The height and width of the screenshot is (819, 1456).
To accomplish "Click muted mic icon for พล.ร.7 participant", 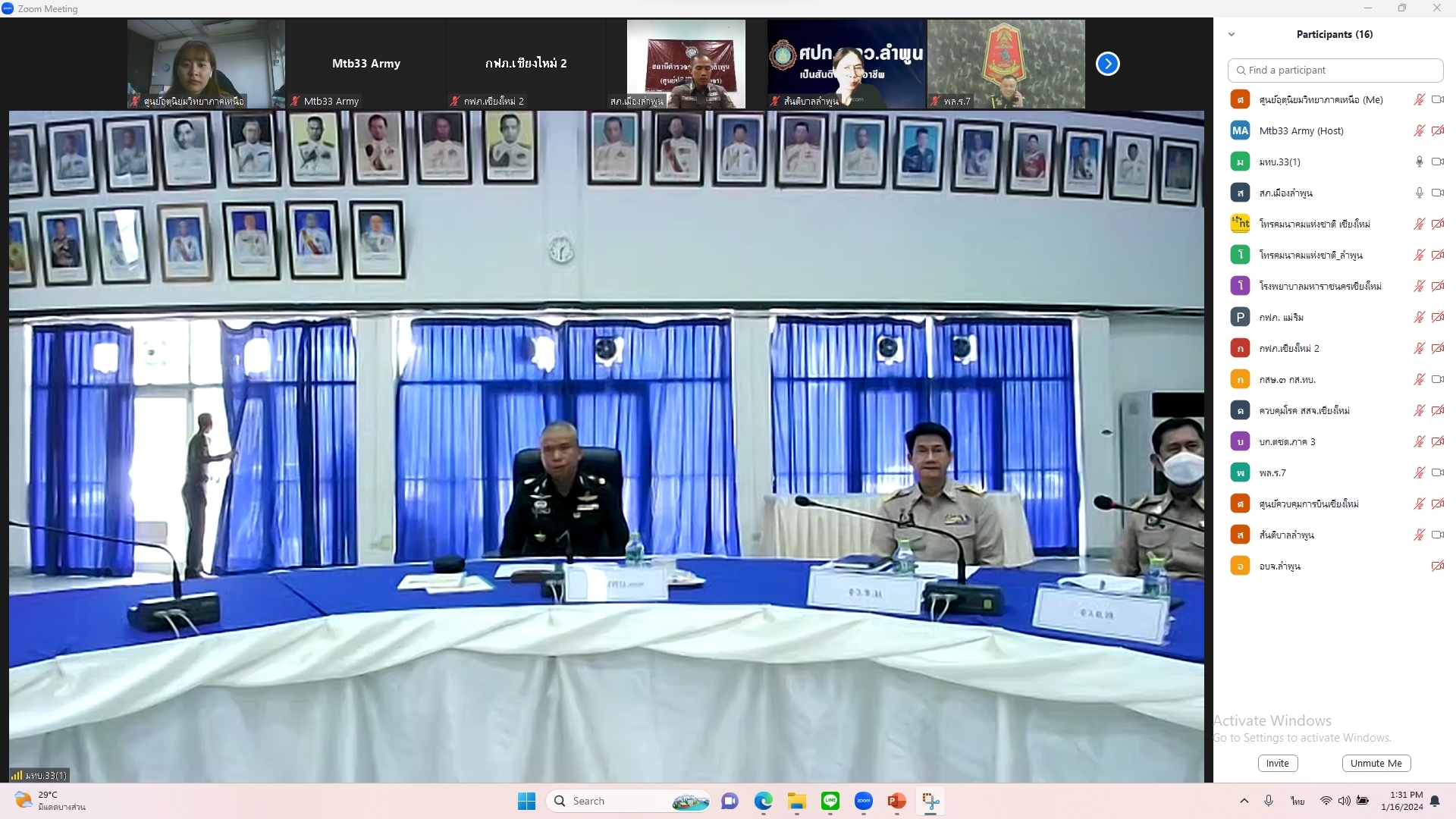I will 1419,472.
